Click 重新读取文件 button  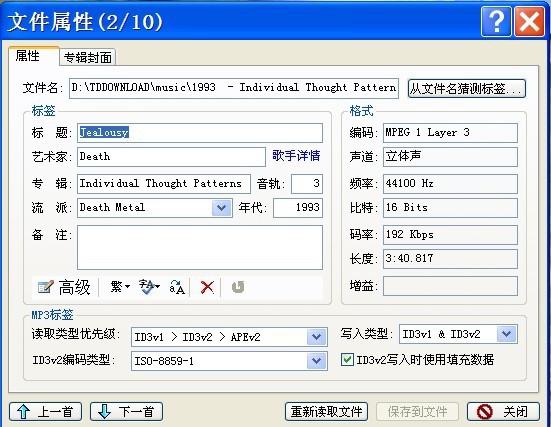[326, 412]
